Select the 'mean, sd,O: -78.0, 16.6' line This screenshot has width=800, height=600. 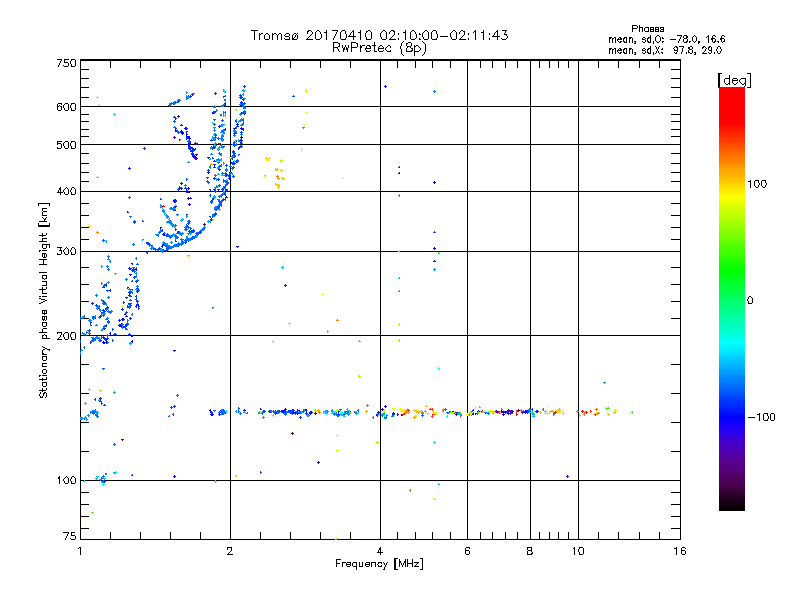[x=666, y=39]
